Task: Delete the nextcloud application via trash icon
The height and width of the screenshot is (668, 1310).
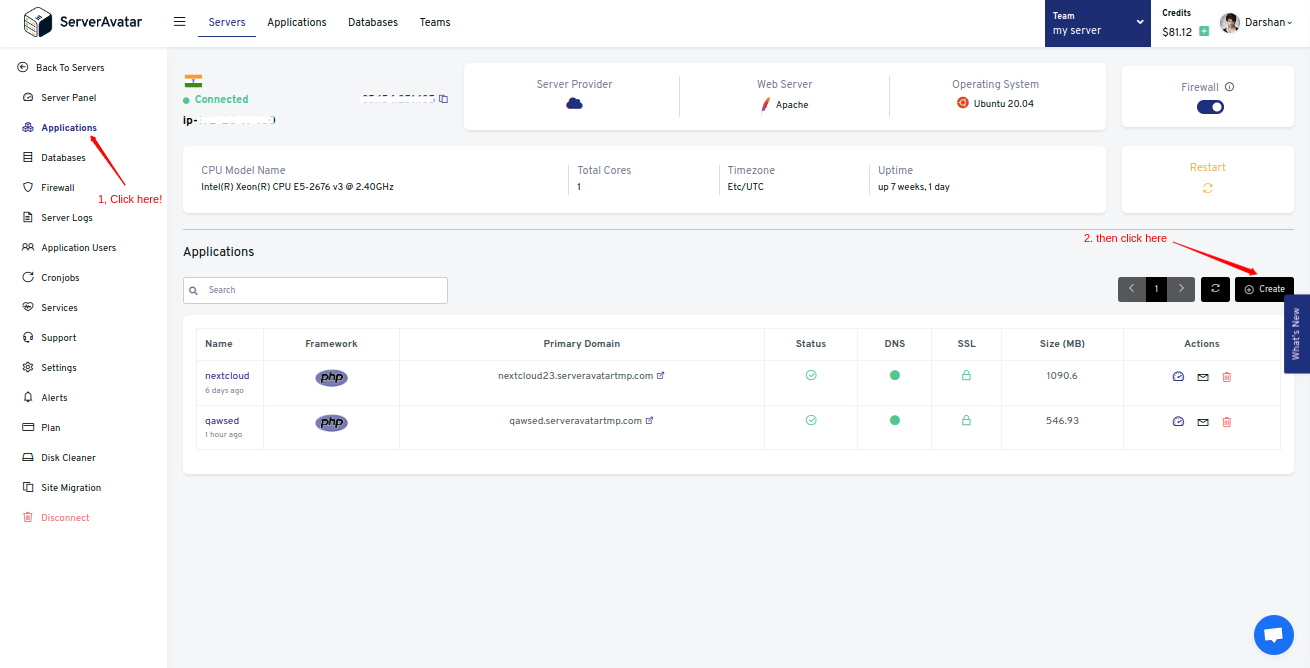Action: (1227, 377)
